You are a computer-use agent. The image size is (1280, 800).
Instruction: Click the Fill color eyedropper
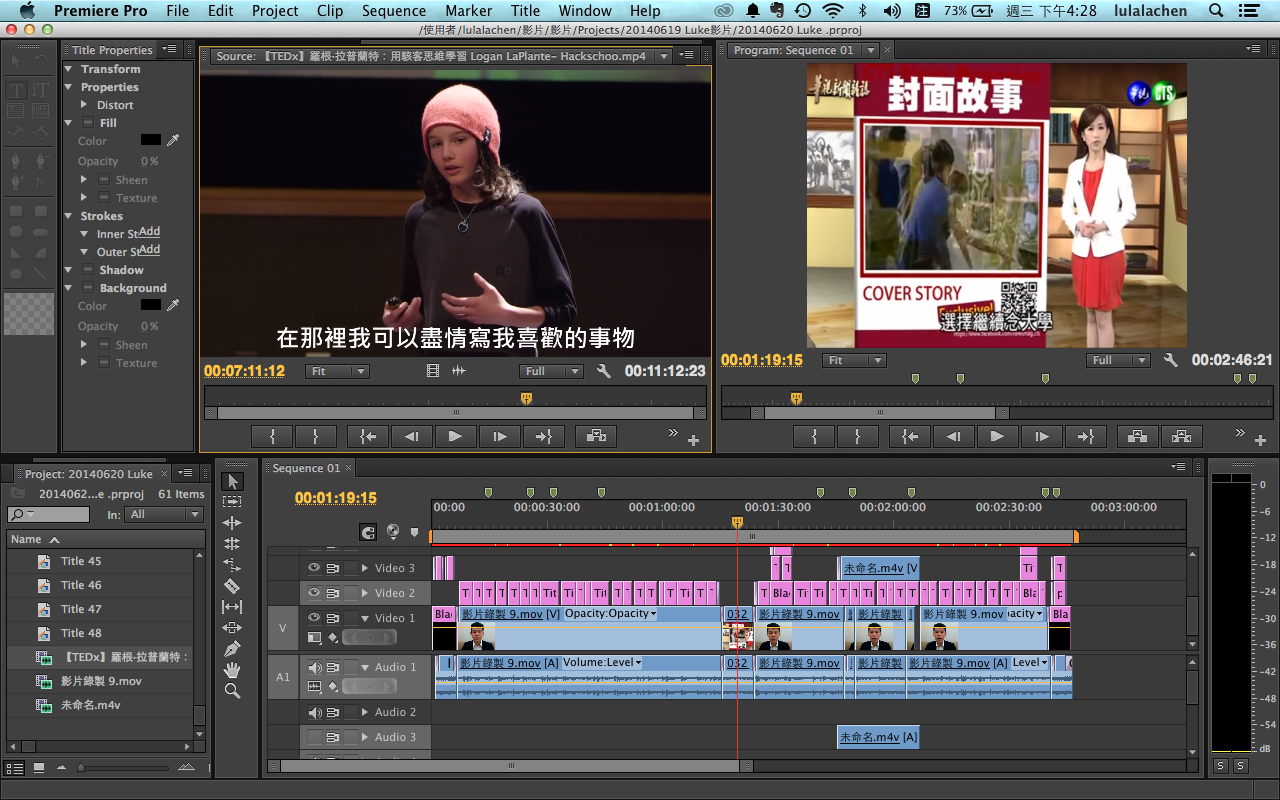[173, 141]
